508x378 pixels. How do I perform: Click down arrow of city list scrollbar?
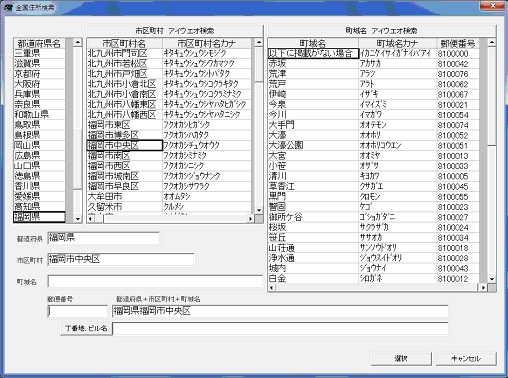click(259, 210)
